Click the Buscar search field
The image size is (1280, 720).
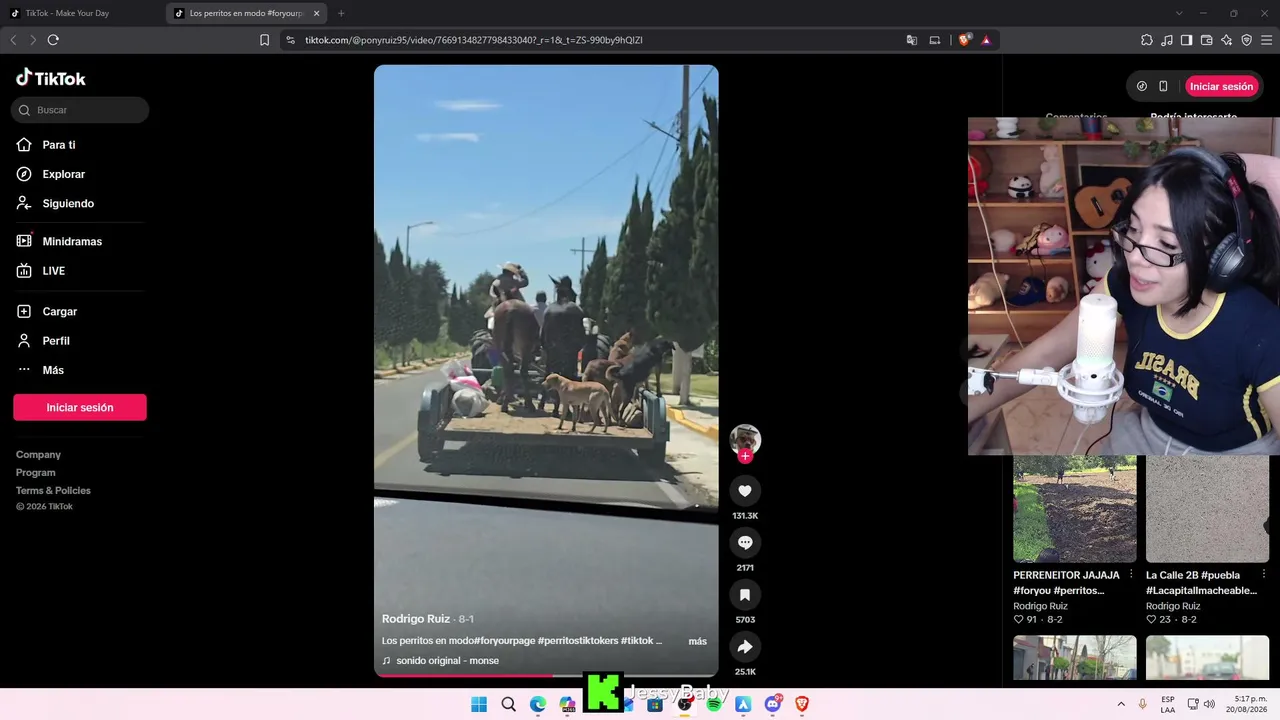(80, 110)
